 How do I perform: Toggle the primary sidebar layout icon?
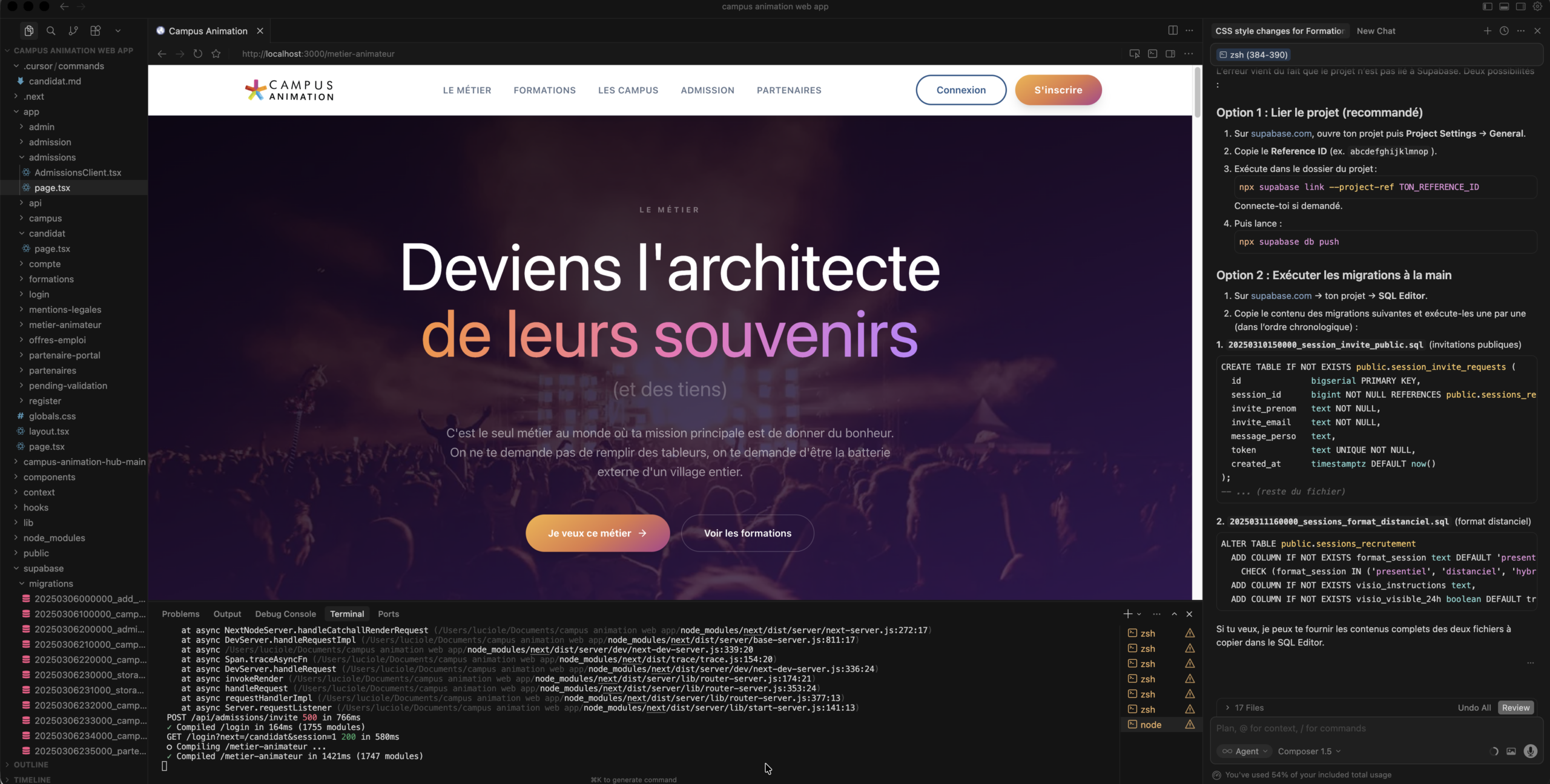coord(1487,7)
